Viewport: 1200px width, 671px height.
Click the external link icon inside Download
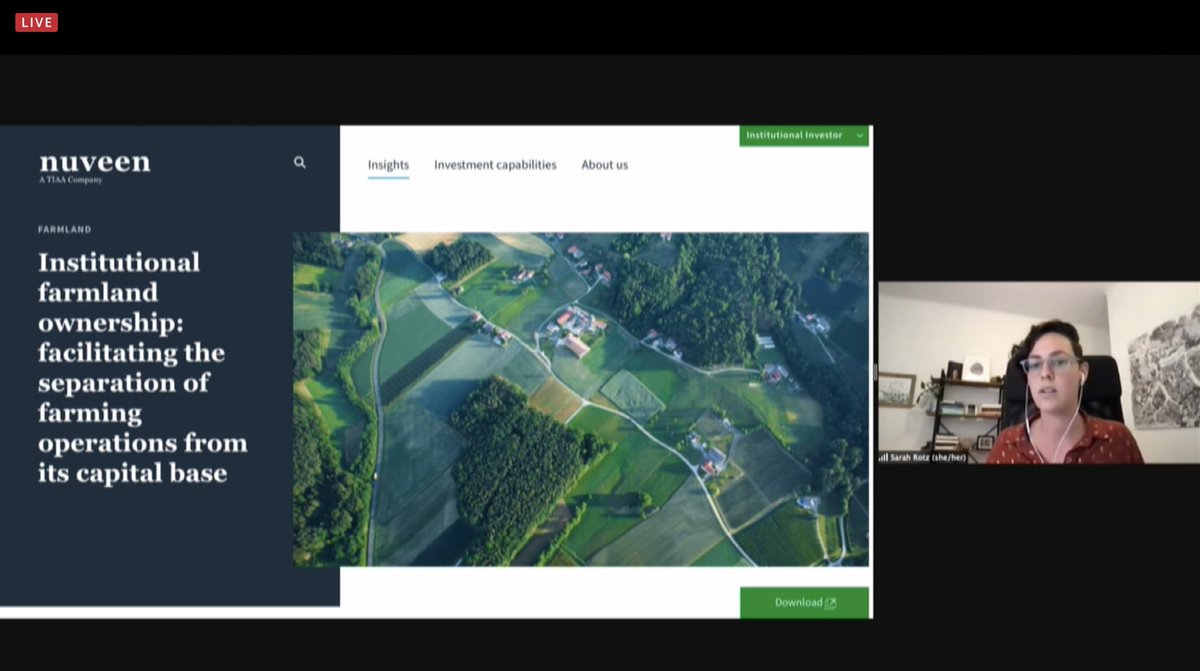click(831, 602)
